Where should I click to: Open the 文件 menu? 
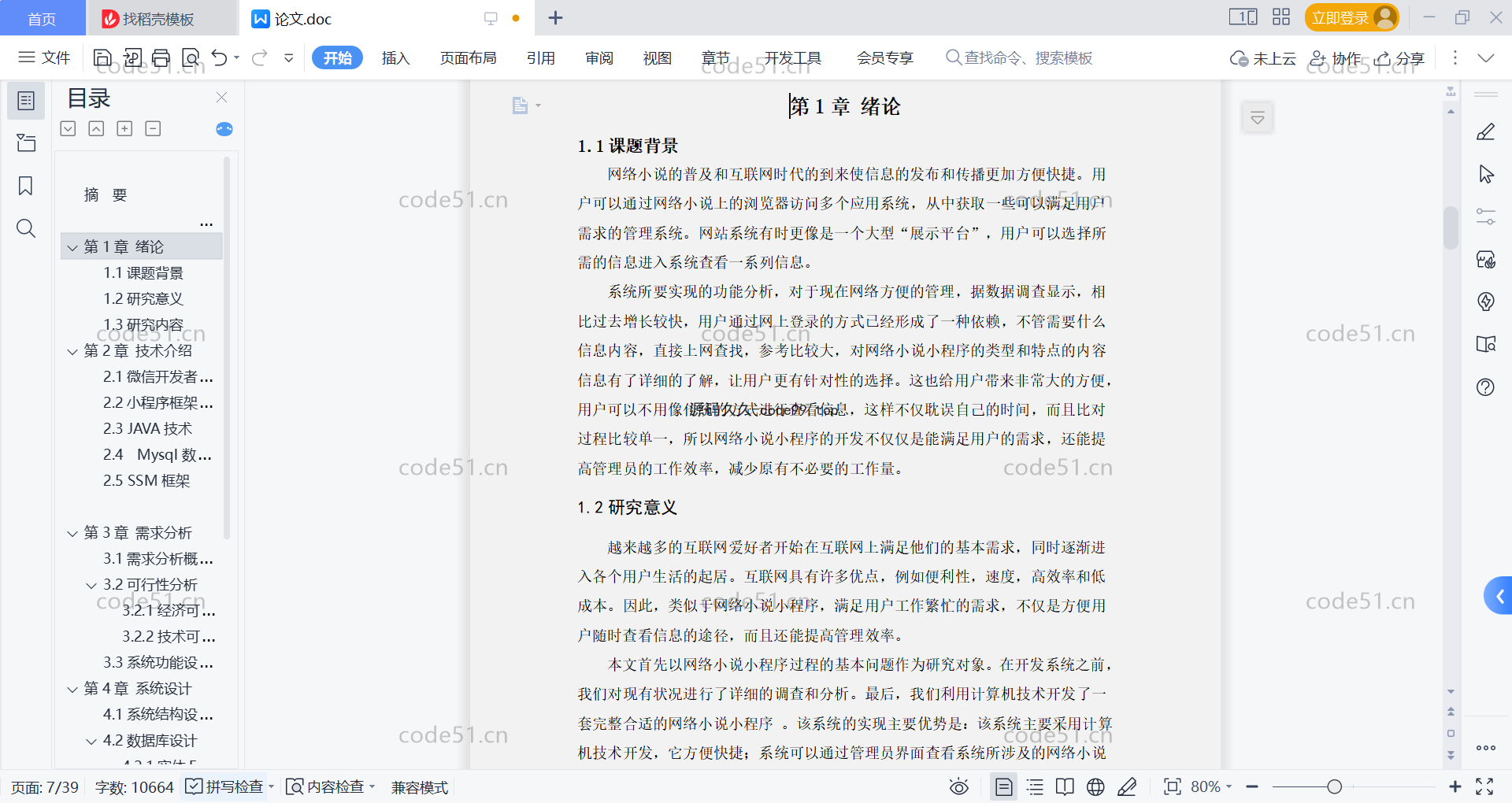pos(44,57)
